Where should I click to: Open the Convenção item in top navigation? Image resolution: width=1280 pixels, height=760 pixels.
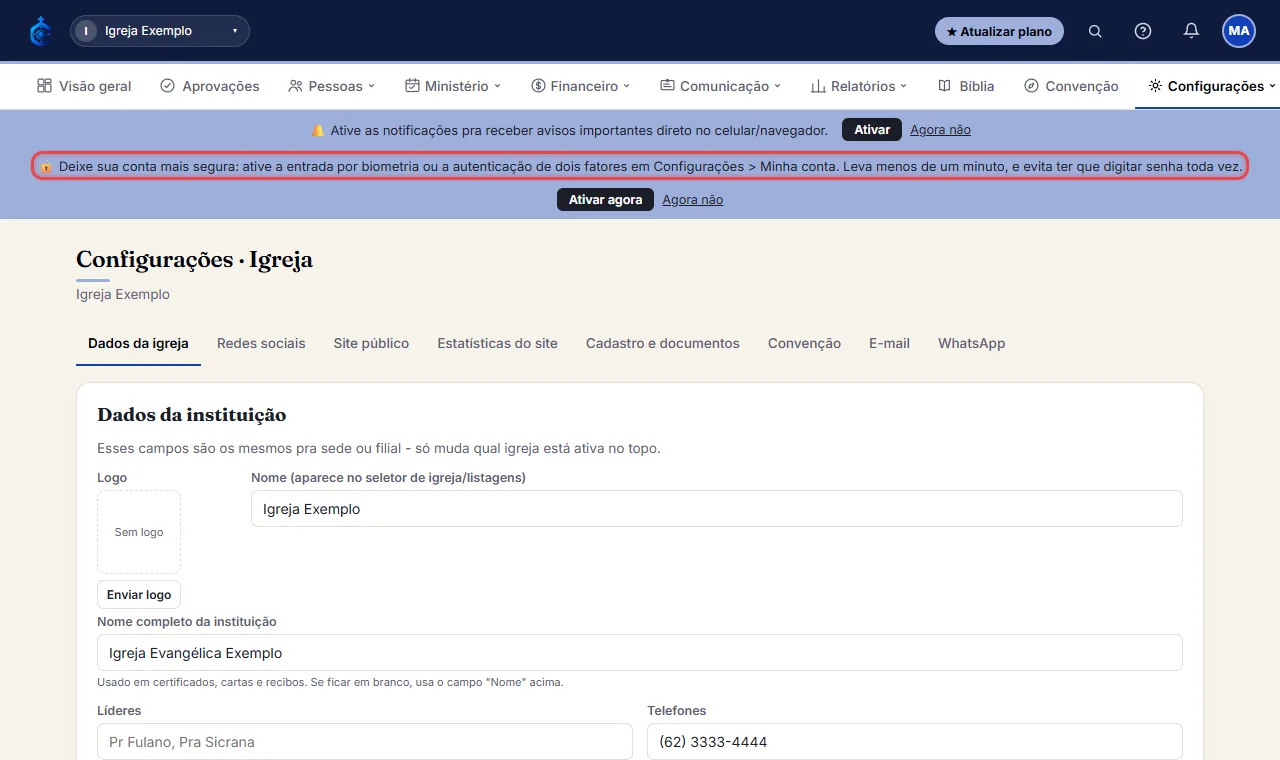[x=1071, y=86]
